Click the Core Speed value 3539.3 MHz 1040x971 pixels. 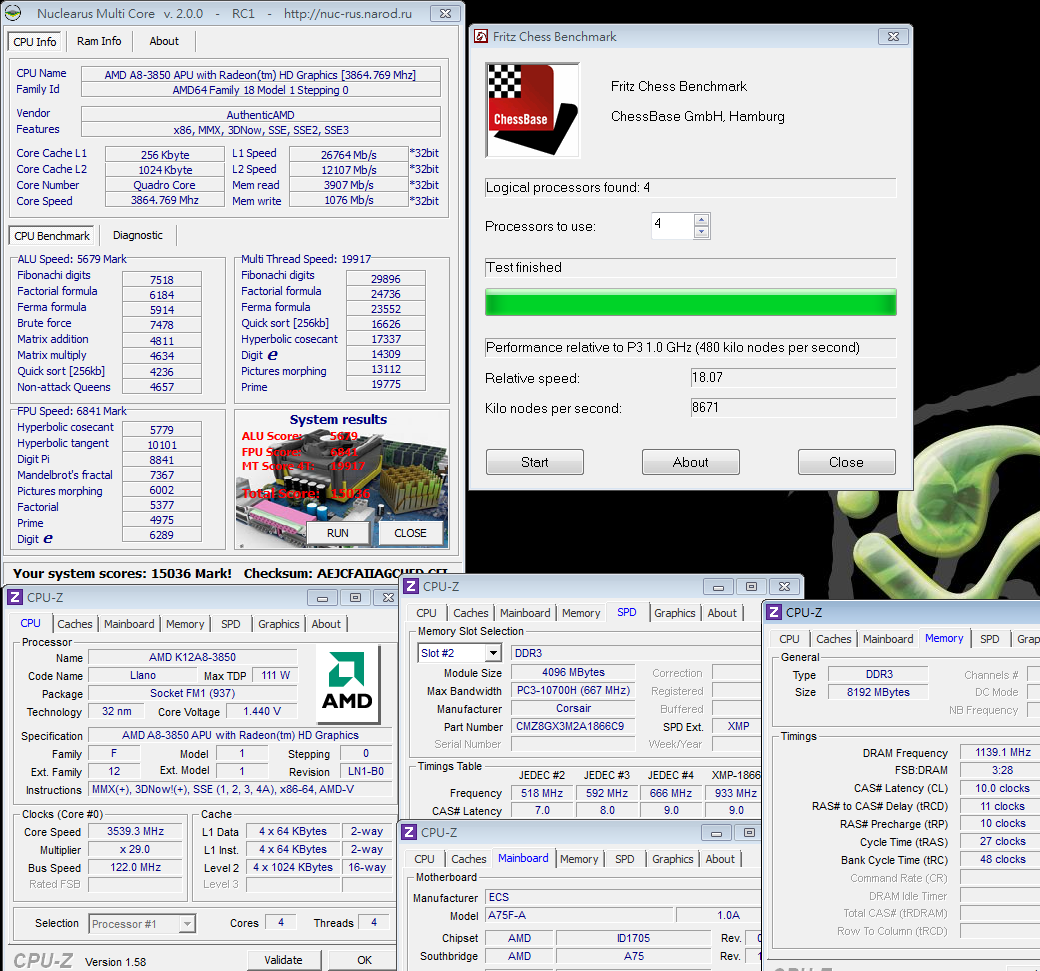pyautogui.click(x=135, y=831)
